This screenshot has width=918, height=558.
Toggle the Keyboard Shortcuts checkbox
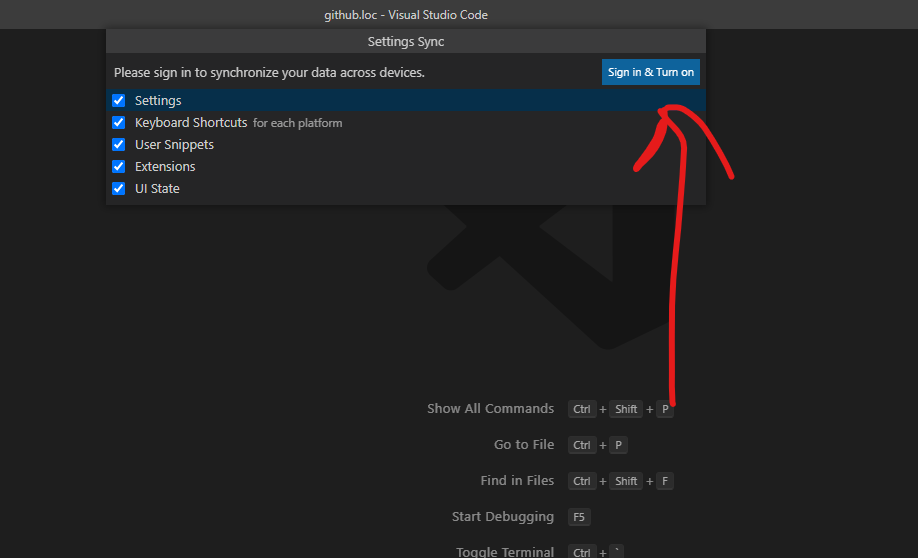(118, 122)
